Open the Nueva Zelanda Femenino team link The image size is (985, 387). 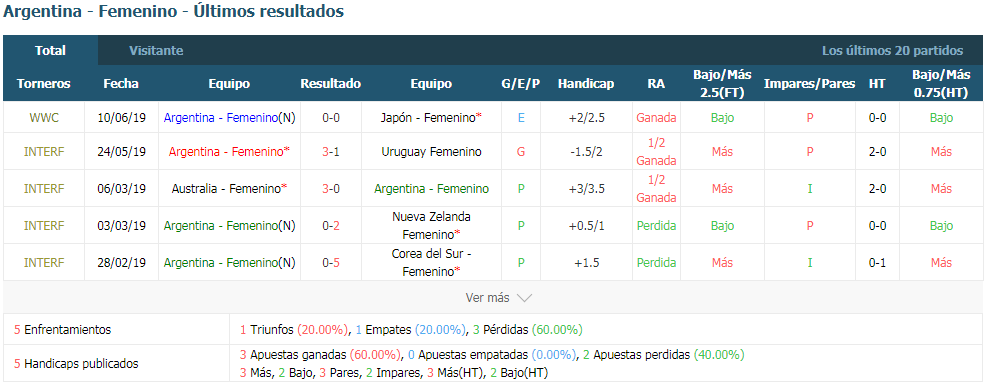click(431, 226)
